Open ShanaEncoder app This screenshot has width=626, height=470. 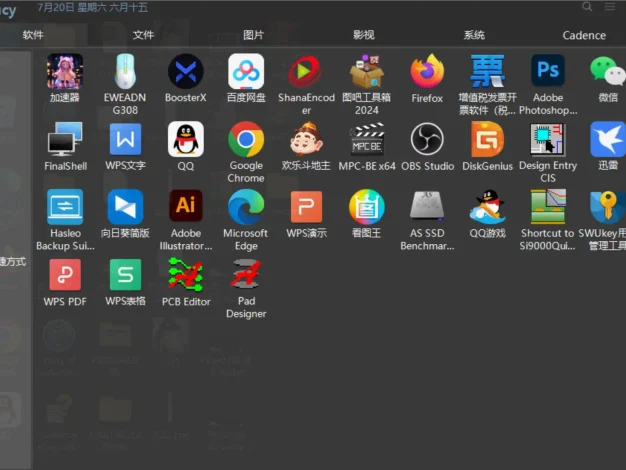(x=306, y=71)
